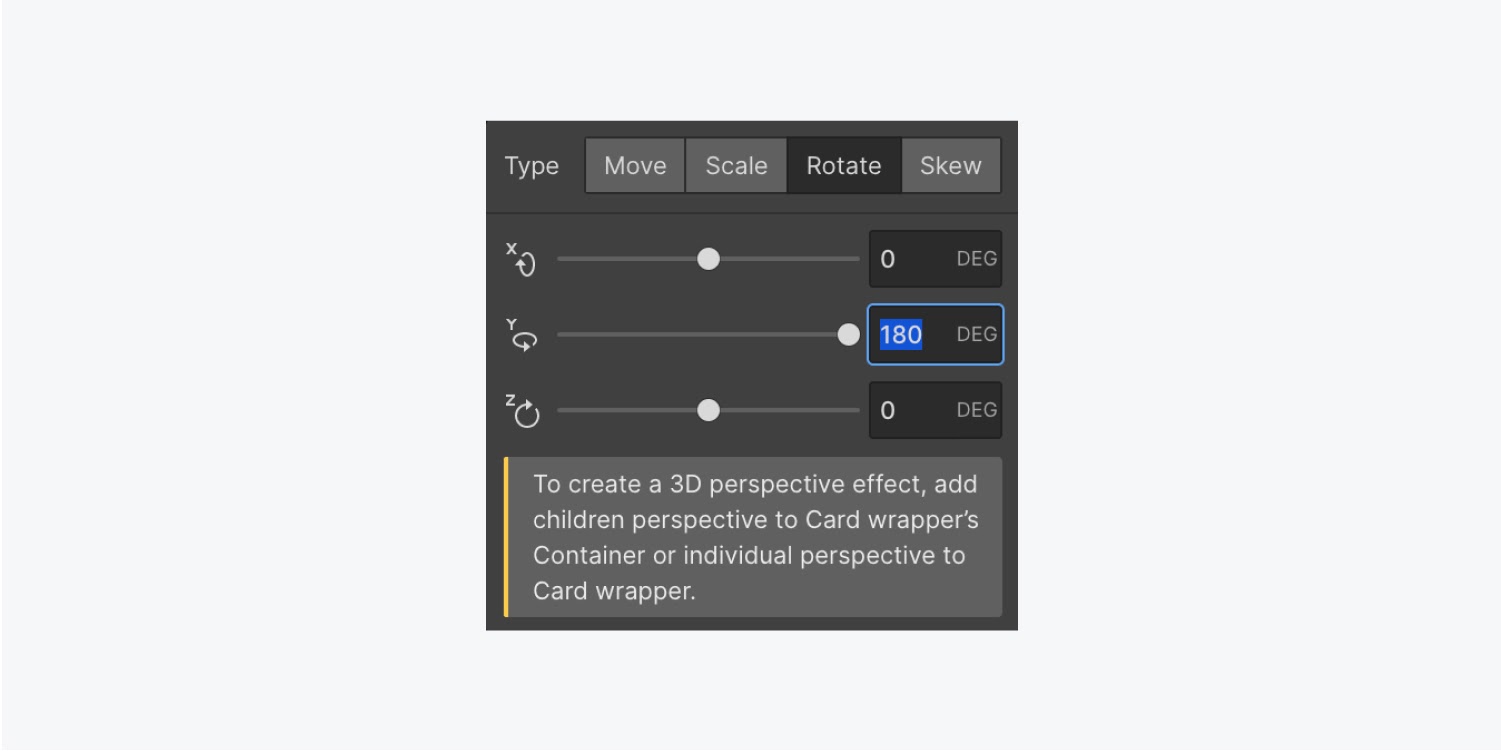Click Z slider track left of handle
The image size is (1501, 751).
coord(627,411)
